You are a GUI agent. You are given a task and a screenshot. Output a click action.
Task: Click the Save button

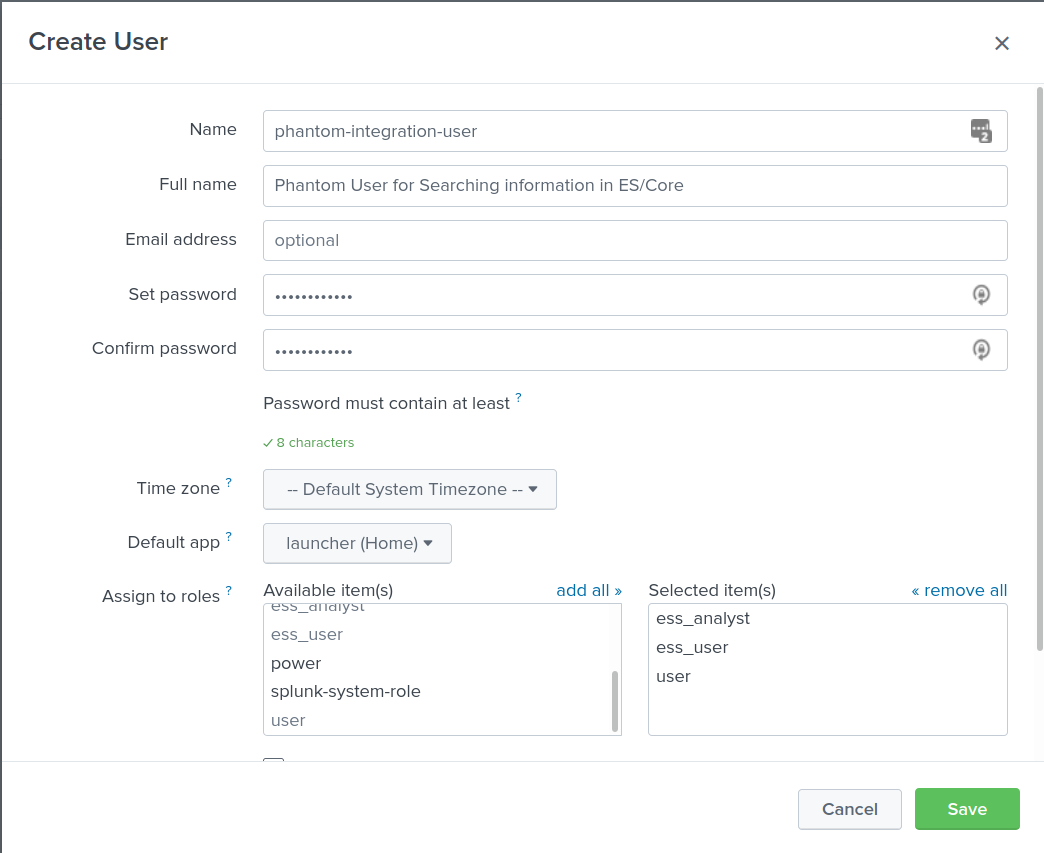point(967,809)
